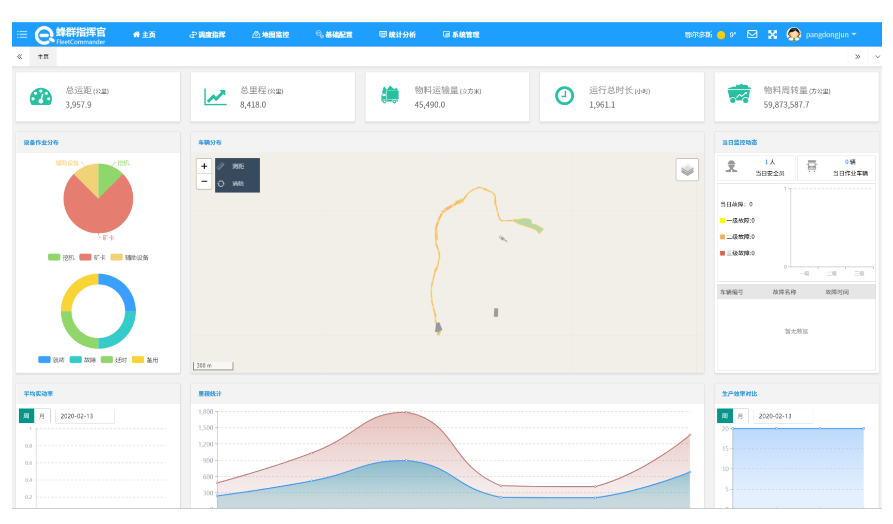Screen dimensions: 893x524
Task: Click the 故障名称 column header
Action: click(784, 292)
